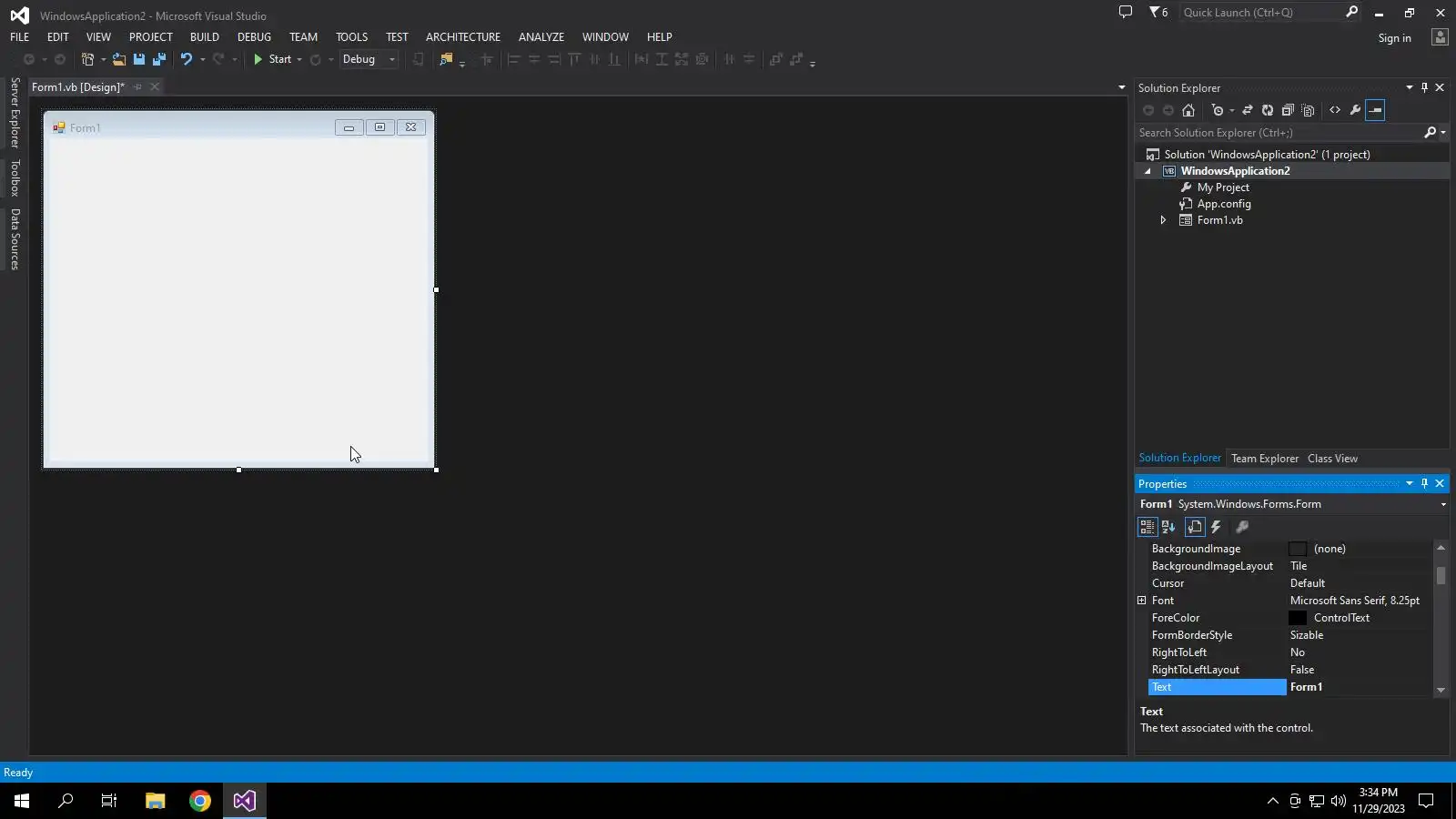Open the Data Sources side tab
Viewport: 1456px width, 819px height.
(x=15, y=239)
